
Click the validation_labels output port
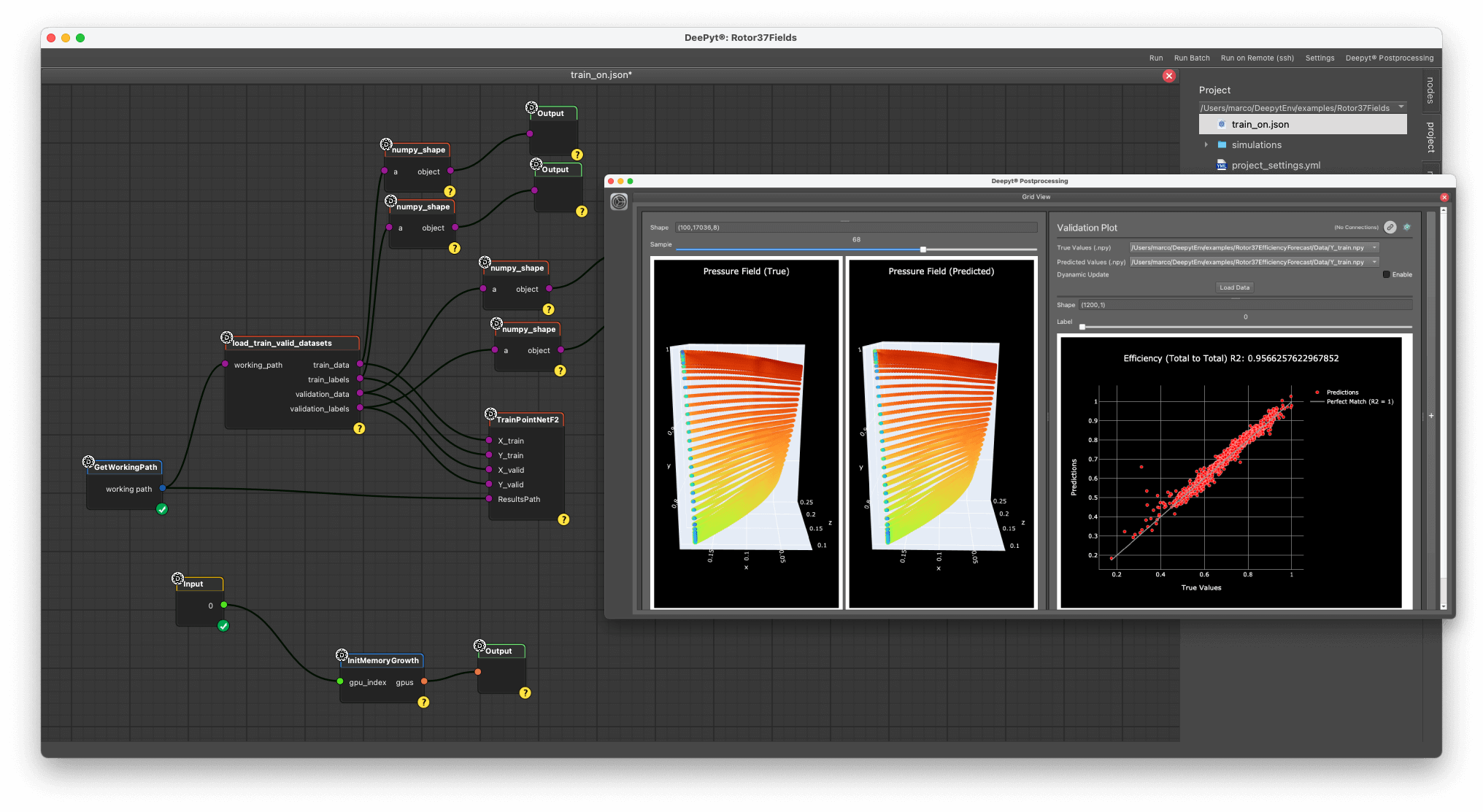[x=360, y=408]
